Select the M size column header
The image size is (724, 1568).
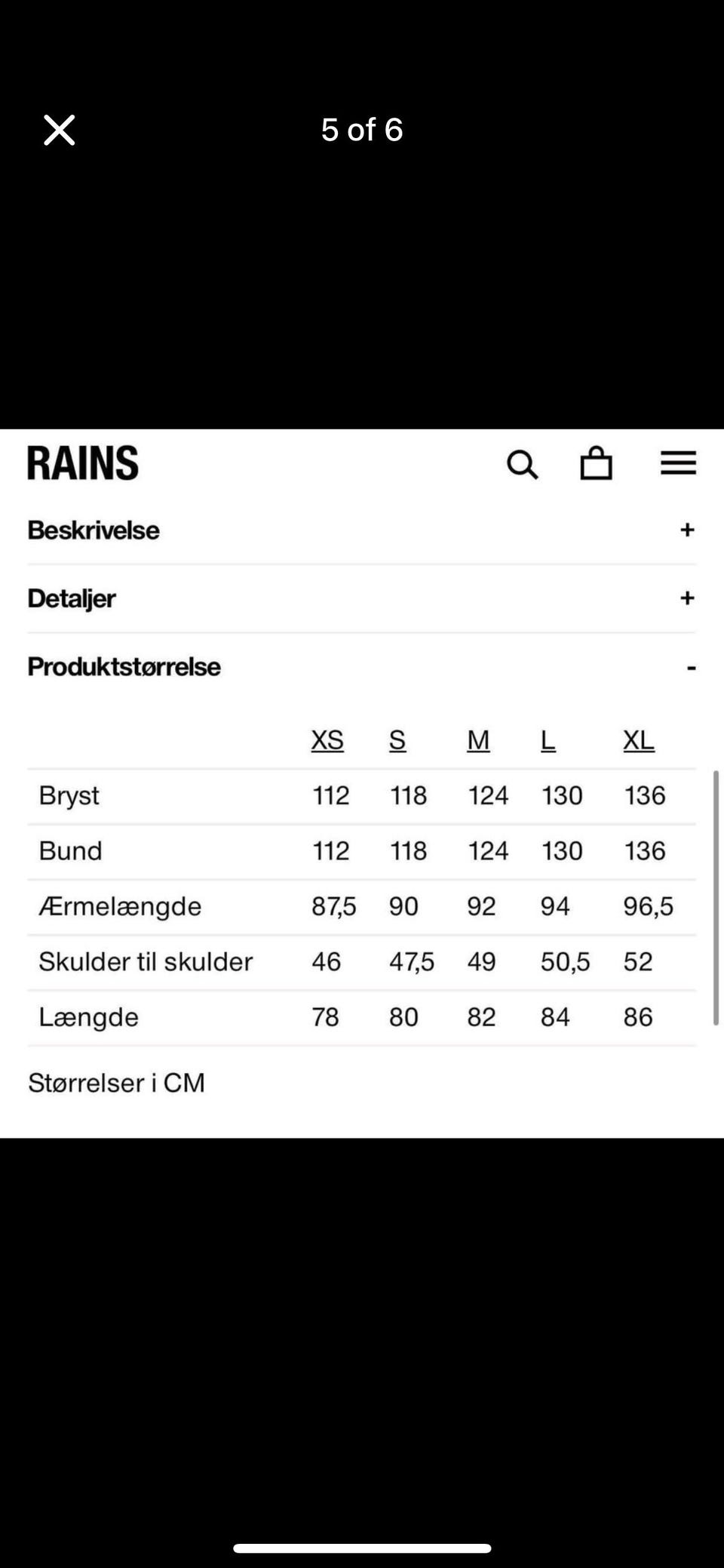(x=478, y=740)
